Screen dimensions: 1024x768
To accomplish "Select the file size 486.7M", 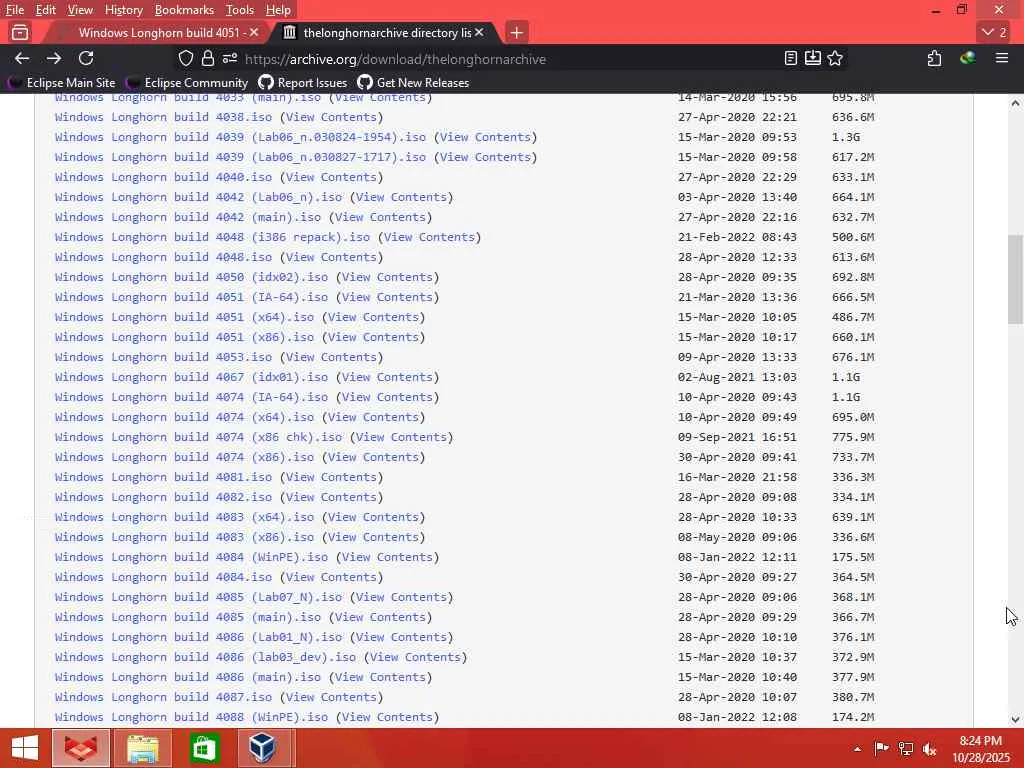I will pos(853,317).
